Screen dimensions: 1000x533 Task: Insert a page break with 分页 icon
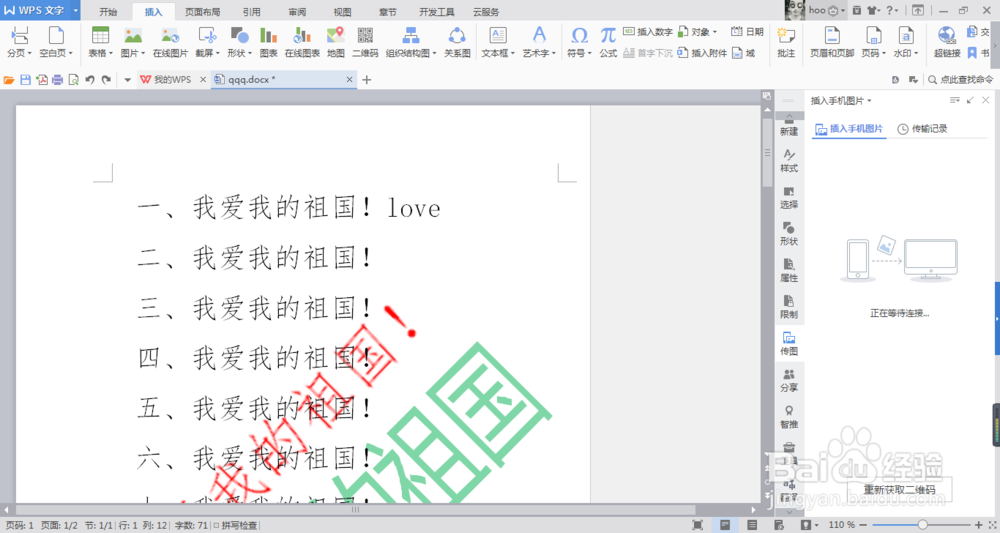pos(18,36)
